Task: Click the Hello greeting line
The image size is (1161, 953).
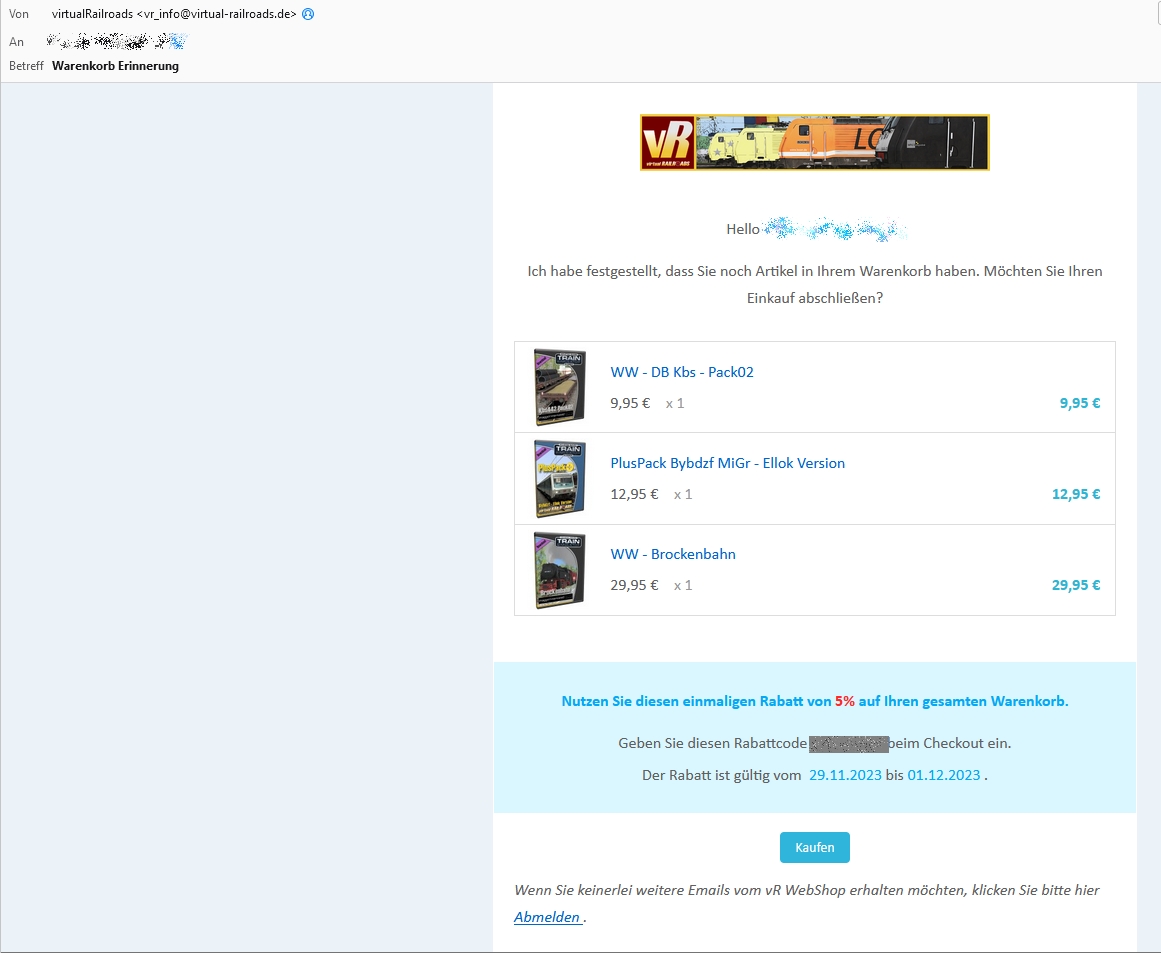Action: pos(815,230)
